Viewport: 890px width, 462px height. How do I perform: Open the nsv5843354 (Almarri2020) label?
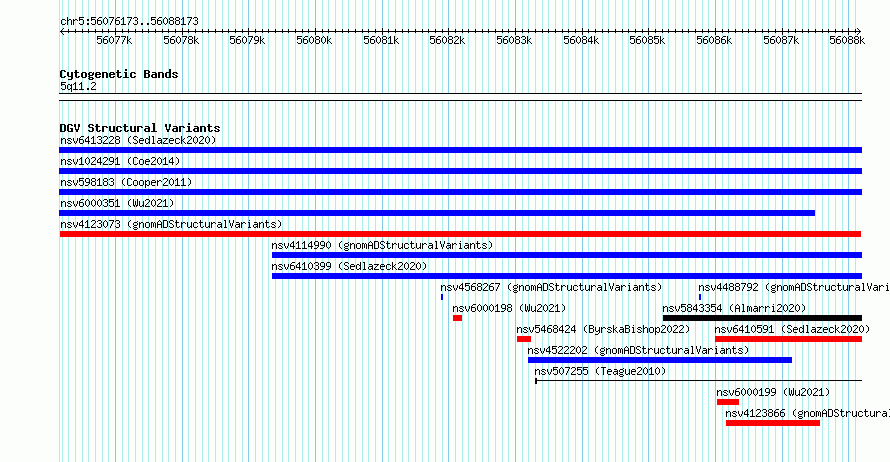coord(734,308)
